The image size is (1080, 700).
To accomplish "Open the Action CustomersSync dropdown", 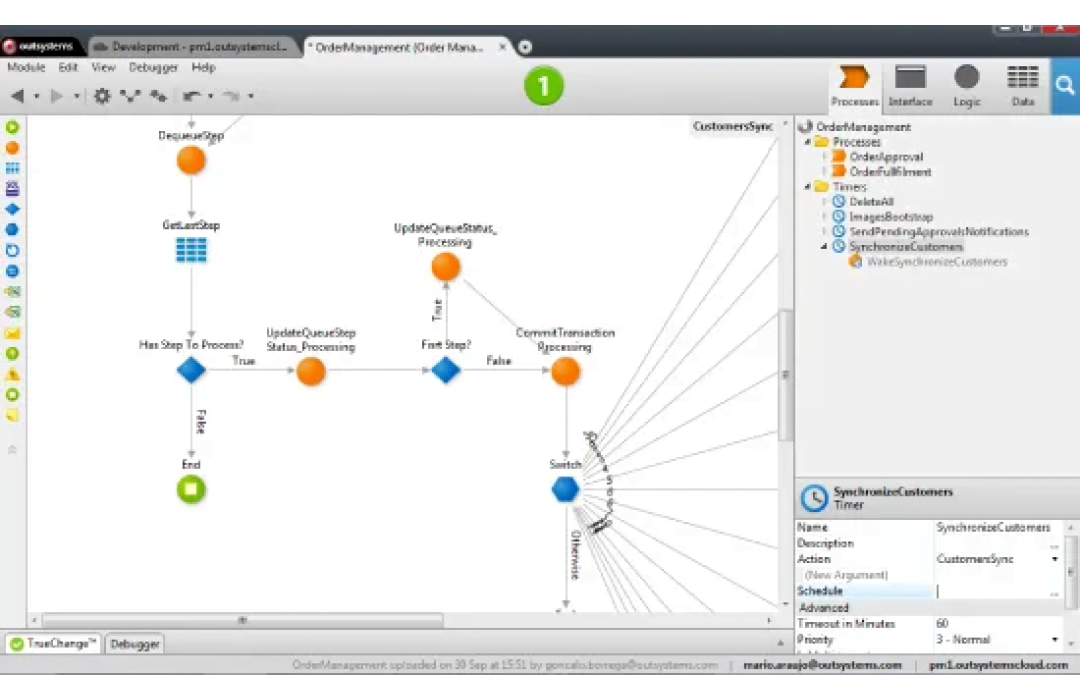I will click(x=1055, y=559).
